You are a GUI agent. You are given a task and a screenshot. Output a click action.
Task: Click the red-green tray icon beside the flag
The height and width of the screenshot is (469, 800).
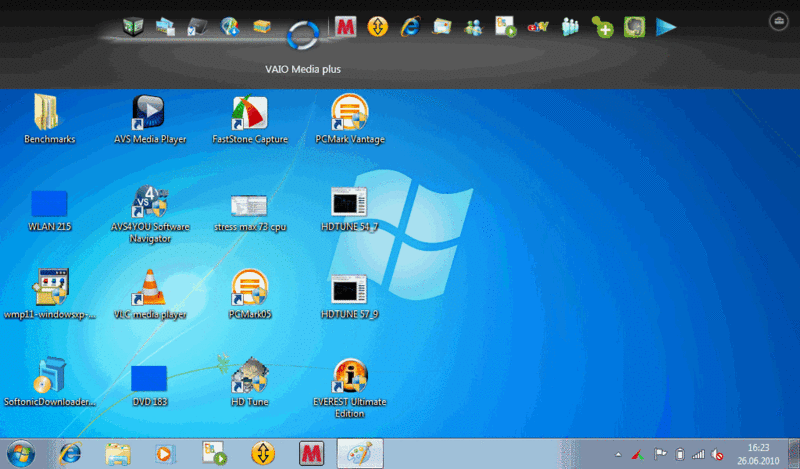click(x=637, y=454)
